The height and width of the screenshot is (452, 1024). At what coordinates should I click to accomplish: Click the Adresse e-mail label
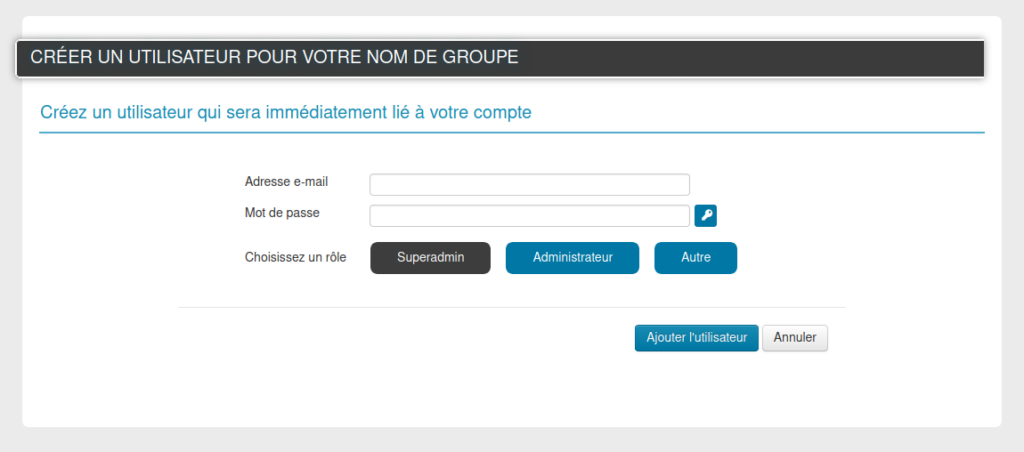pyautogui.click(x=286, y=182)
